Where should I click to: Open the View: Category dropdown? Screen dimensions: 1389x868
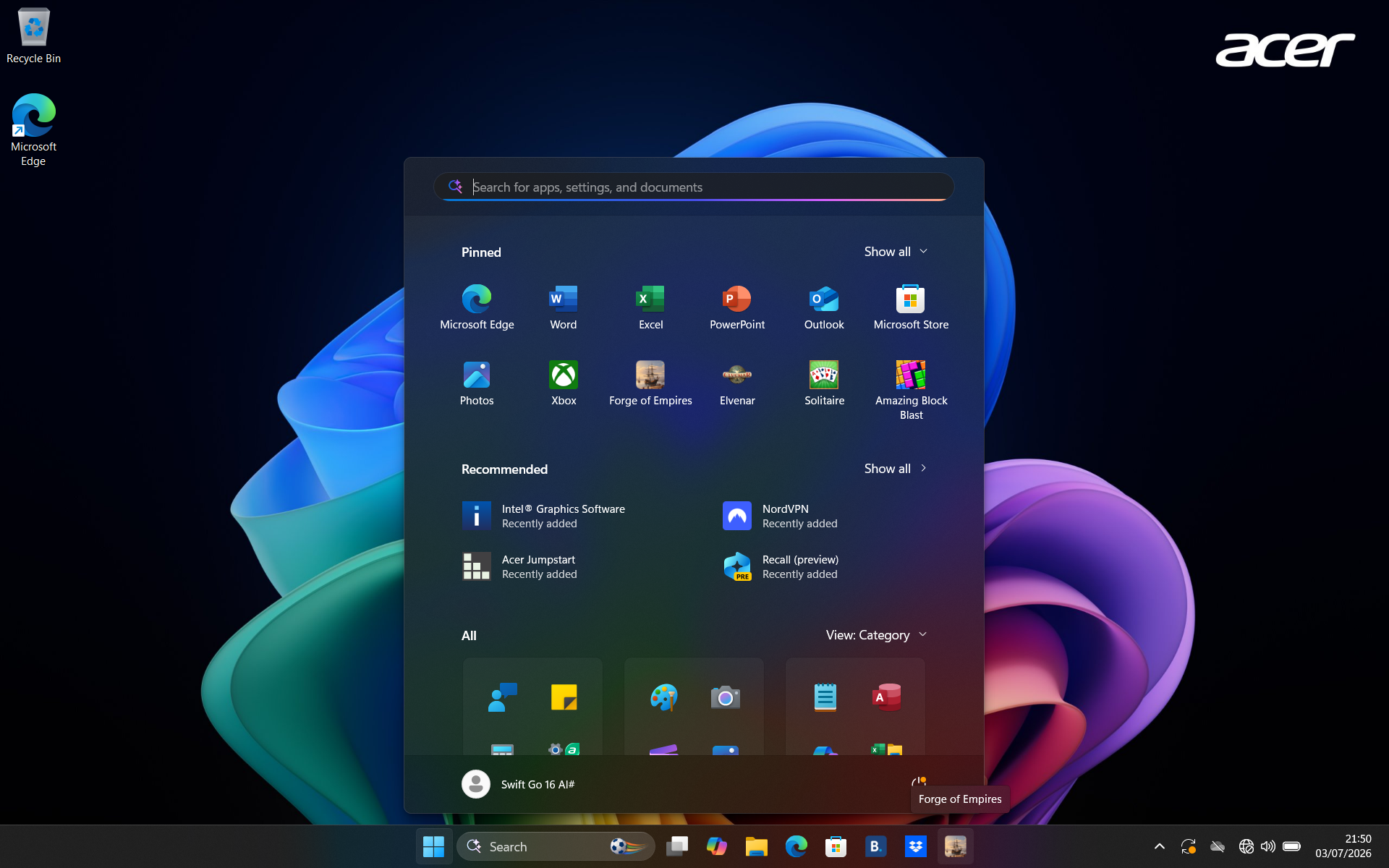coord(876,635)
